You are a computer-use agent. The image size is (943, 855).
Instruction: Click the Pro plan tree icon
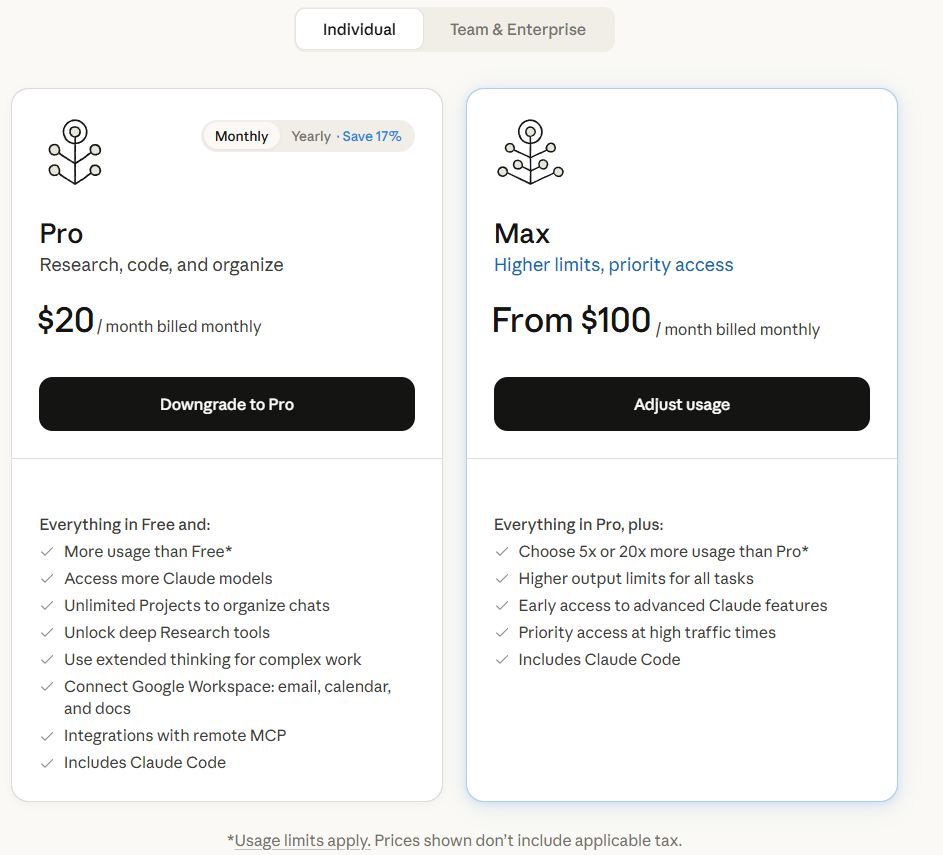click(75, 152)
